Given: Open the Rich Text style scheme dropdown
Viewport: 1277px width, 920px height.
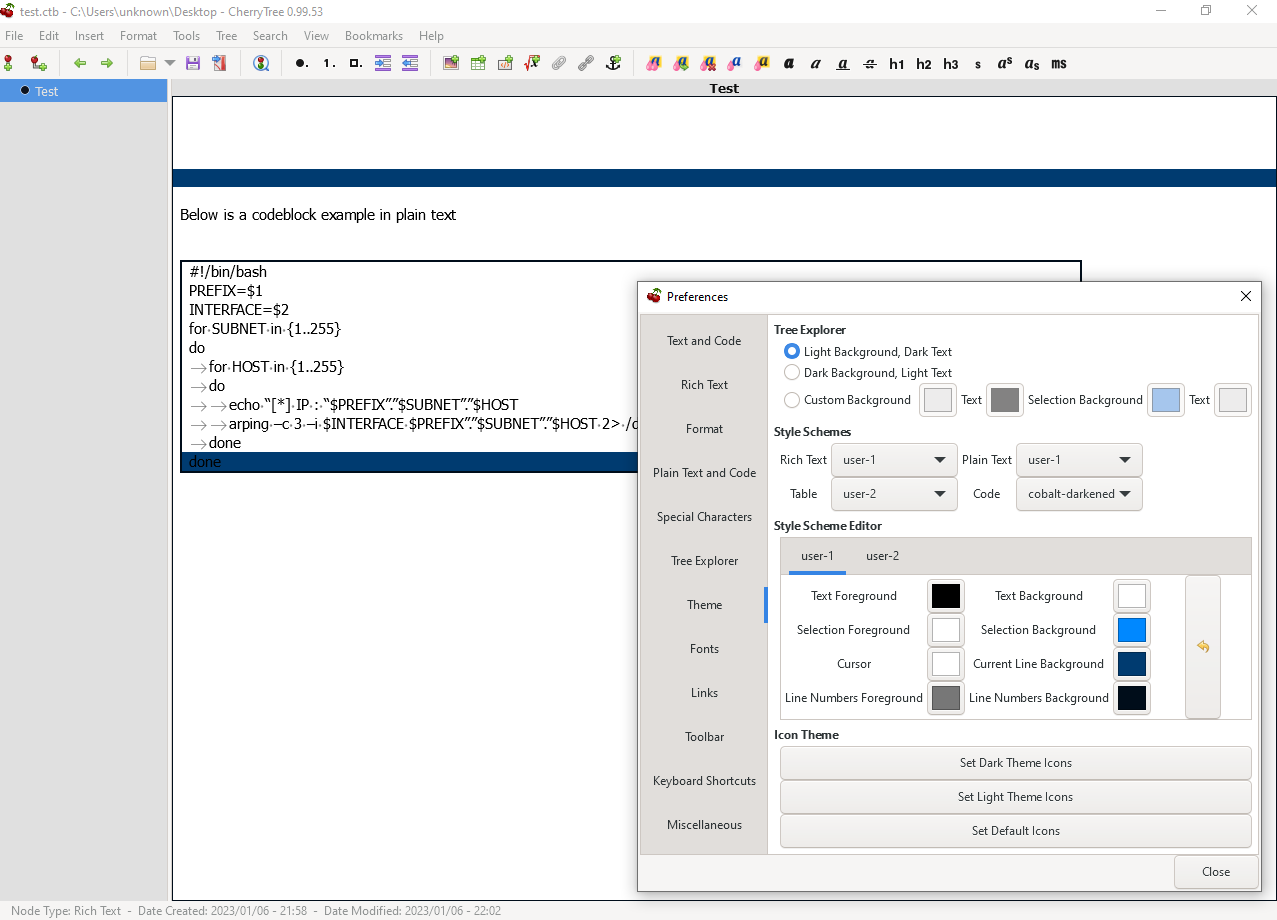Looking at the screenshot, I should pos(893,459).
